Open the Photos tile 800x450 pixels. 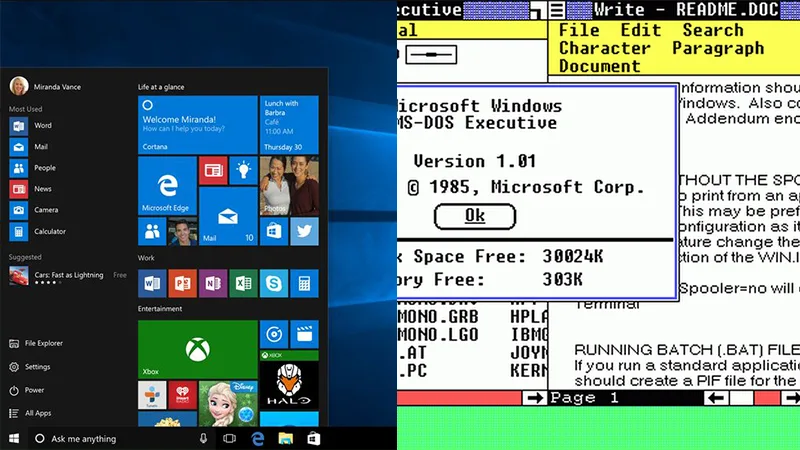coord(289,186)
